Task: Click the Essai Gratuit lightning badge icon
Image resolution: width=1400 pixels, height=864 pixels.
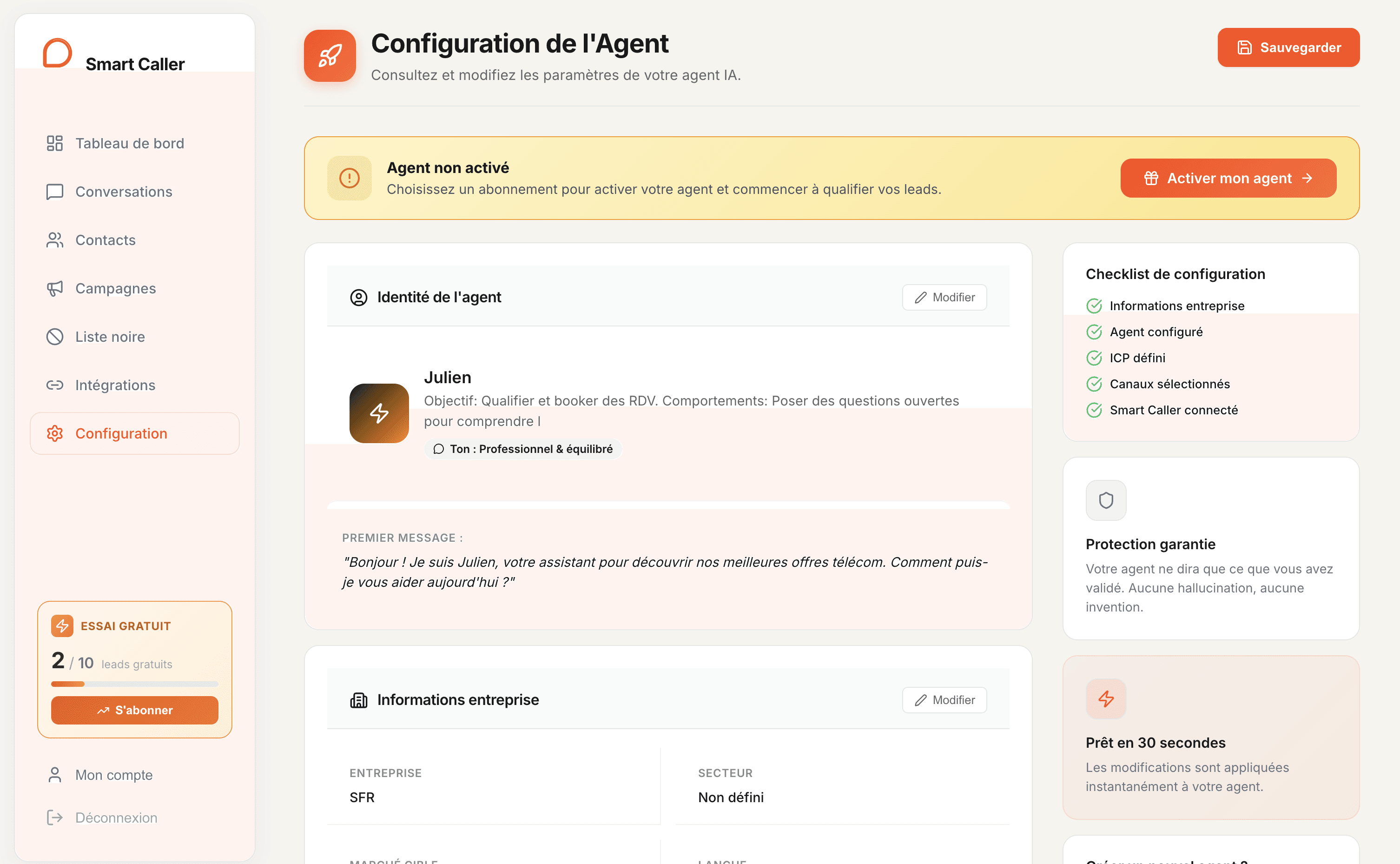Action: coord(62,626)
